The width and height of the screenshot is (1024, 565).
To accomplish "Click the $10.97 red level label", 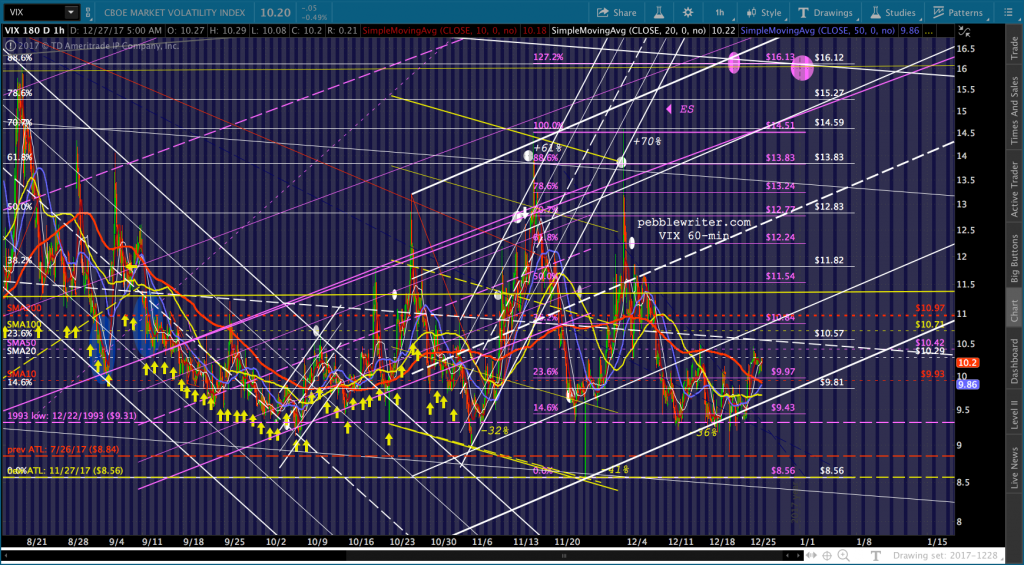I will [x=930, y=308].
